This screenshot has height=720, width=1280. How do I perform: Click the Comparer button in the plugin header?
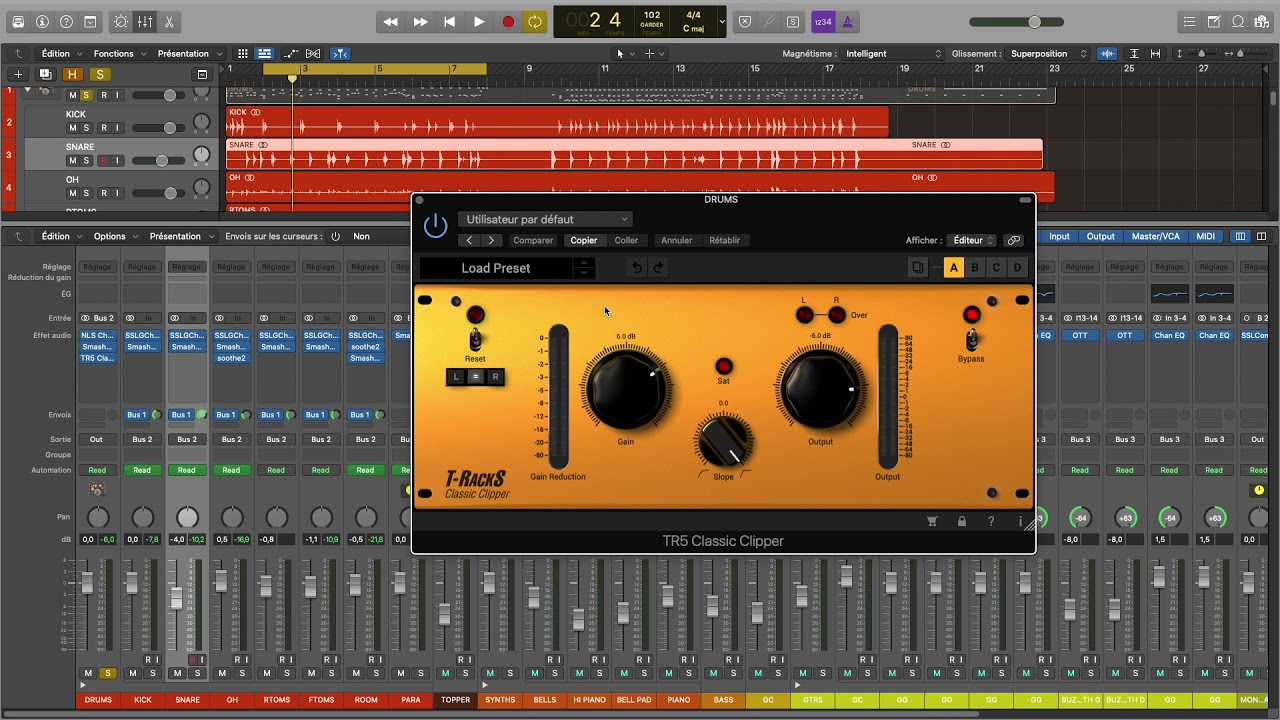pos(533,240)
